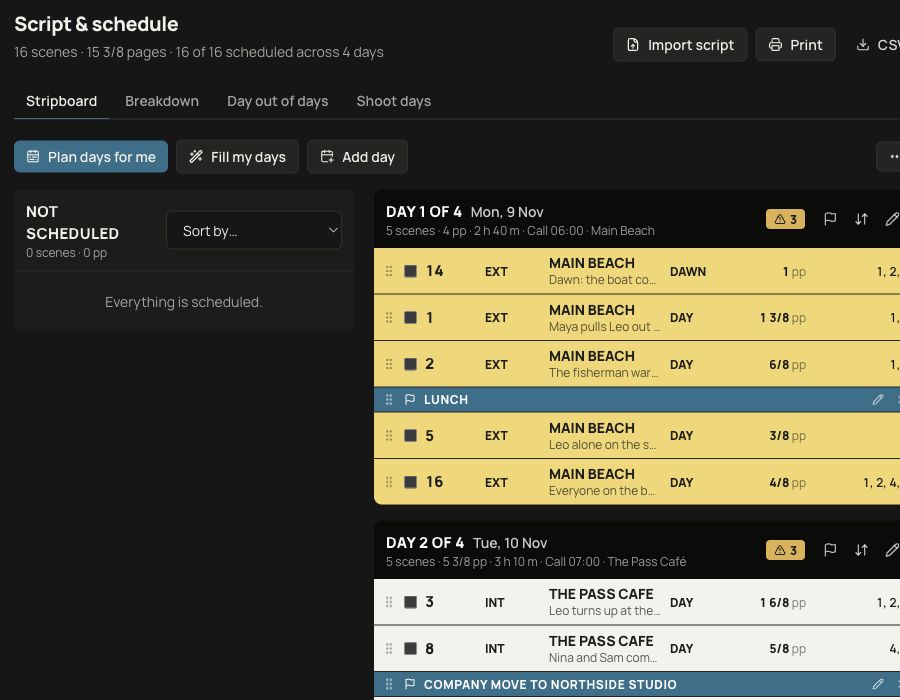Click the '1 6/8 pp' page count
This screenshot has height=700, width=900.
[x=783, y=602]
